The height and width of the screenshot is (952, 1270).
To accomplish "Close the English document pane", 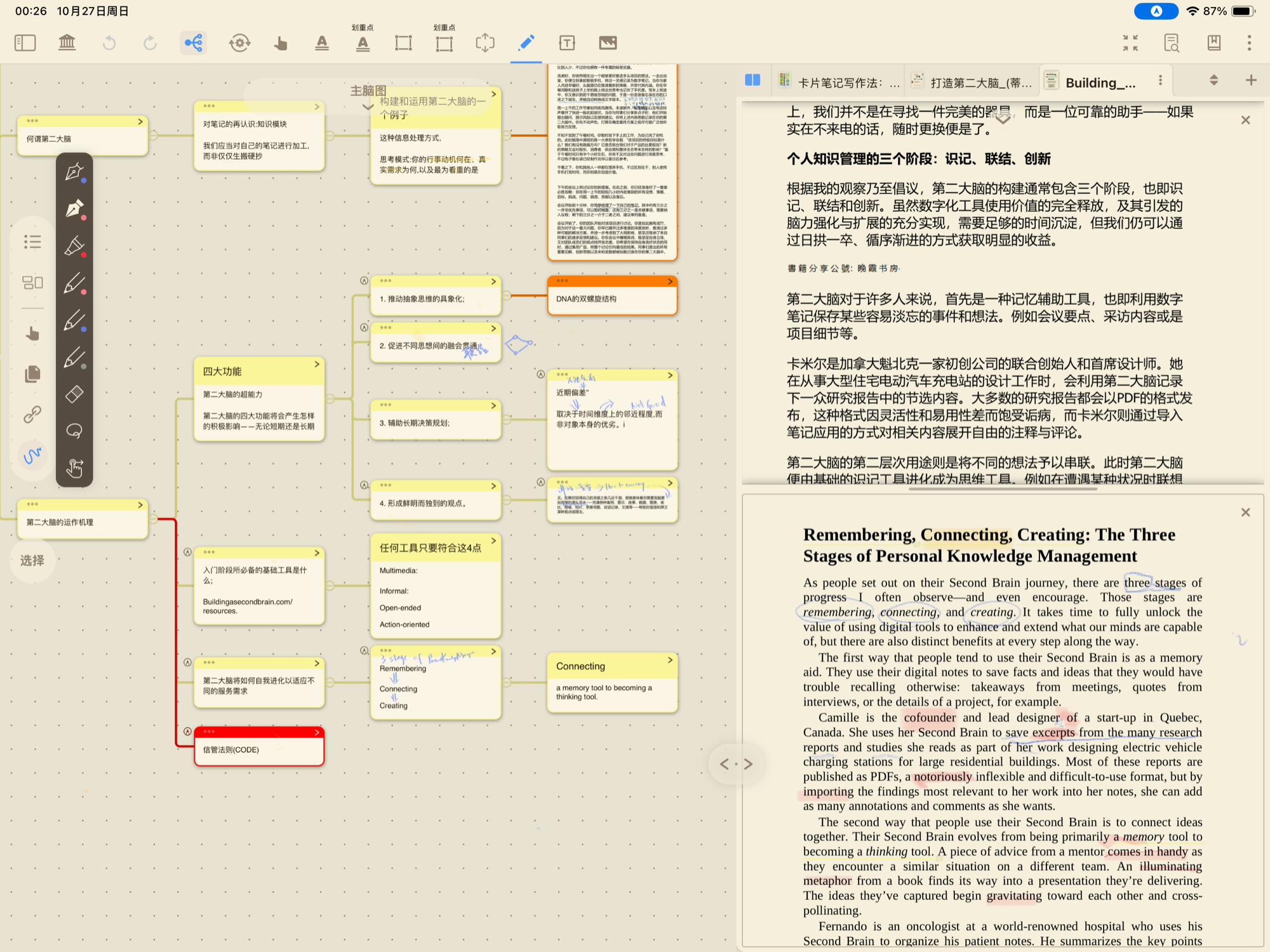I will pyautogui.click(x=1246, y=513).
